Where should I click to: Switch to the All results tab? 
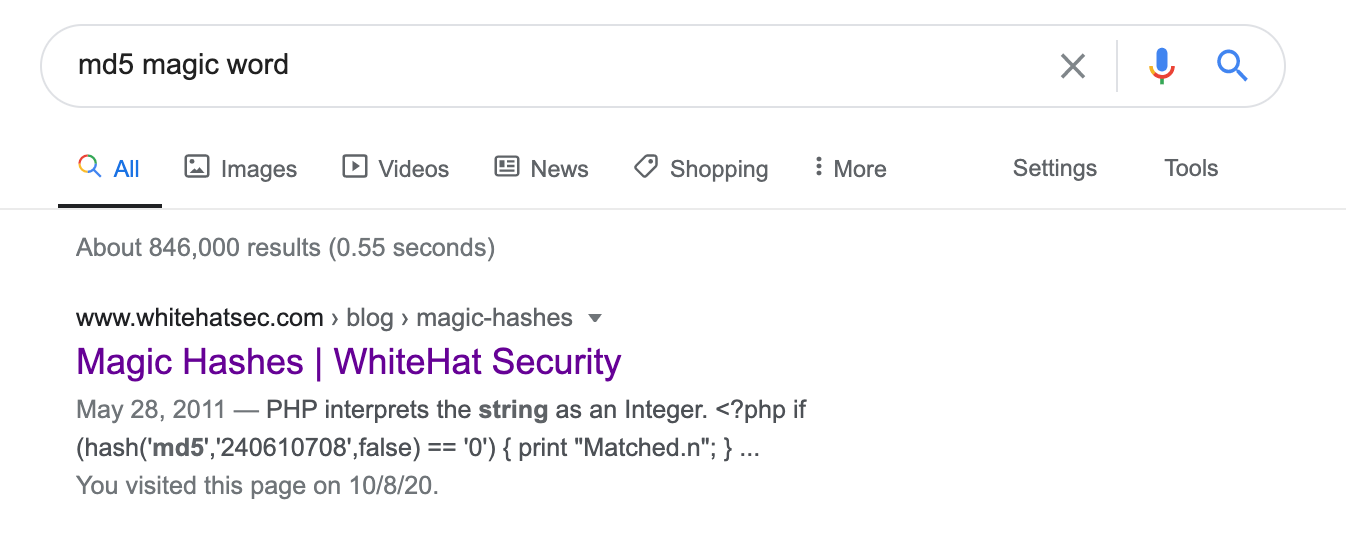point(109,168)
